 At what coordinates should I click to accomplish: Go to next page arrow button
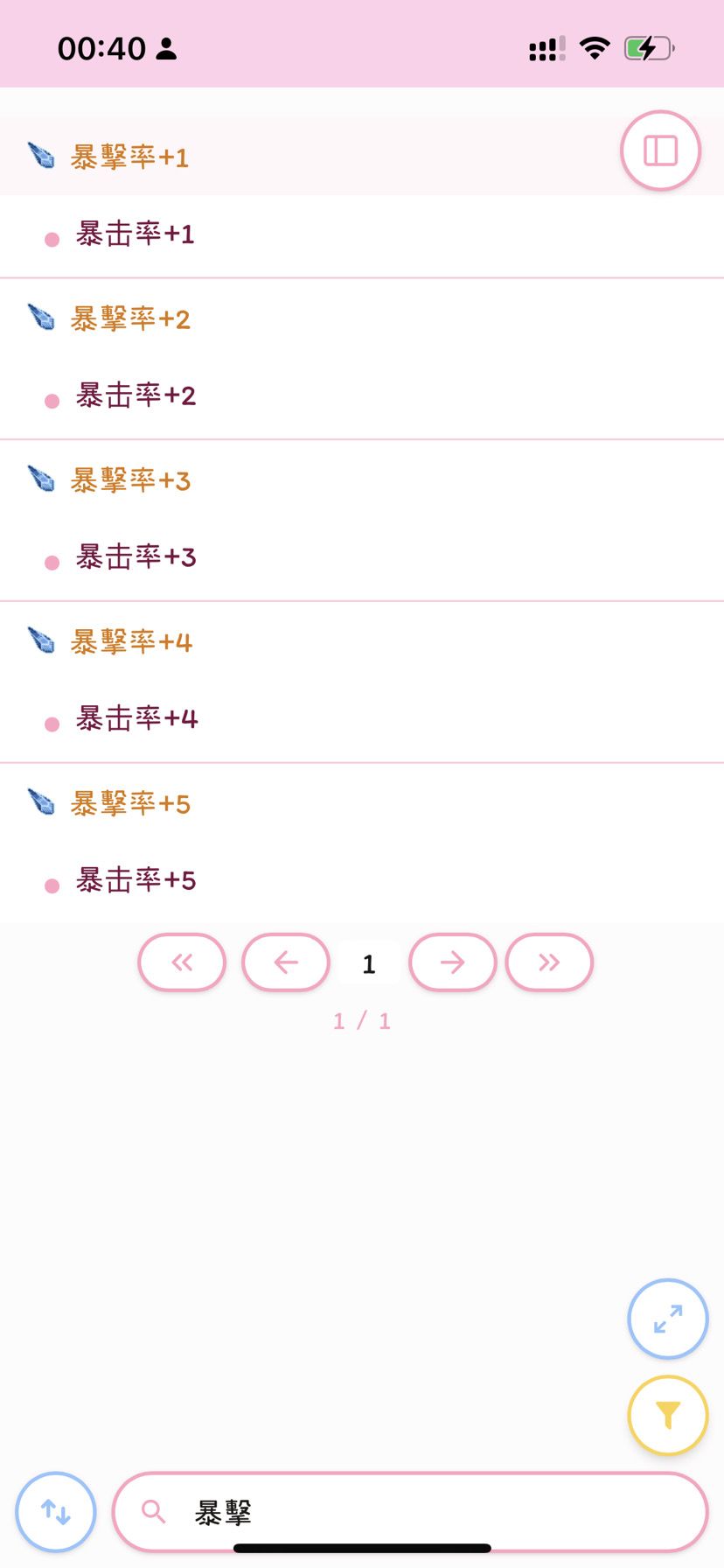[x=453, y=962]
